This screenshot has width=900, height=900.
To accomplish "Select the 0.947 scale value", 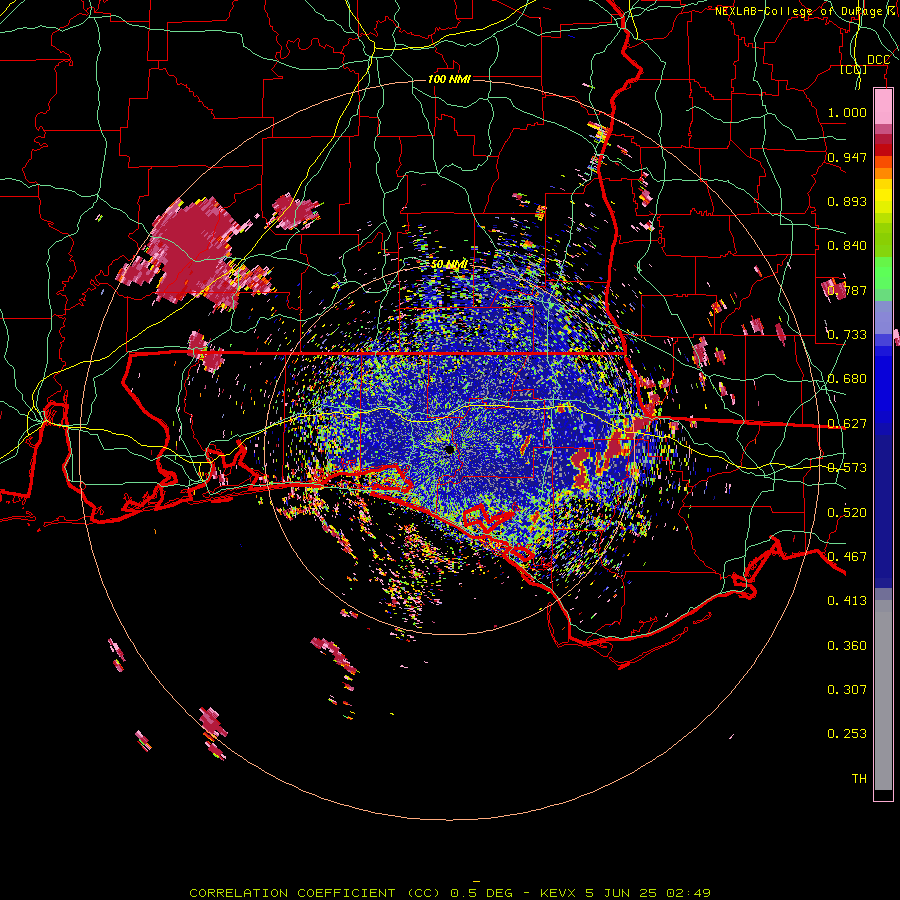I will point(847,157).
